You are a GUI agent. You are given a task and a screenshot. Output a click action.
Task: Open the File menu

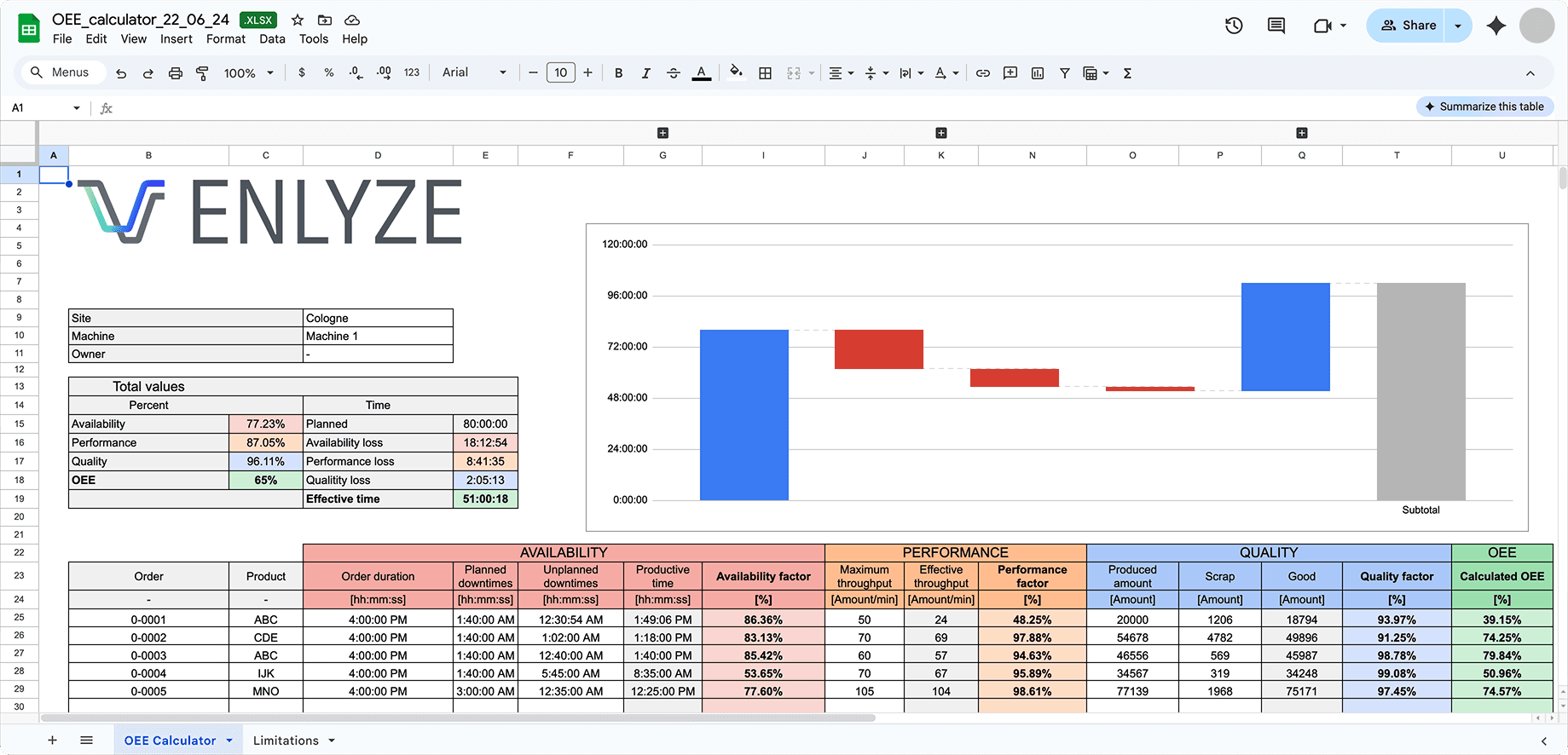click(62, 39)
